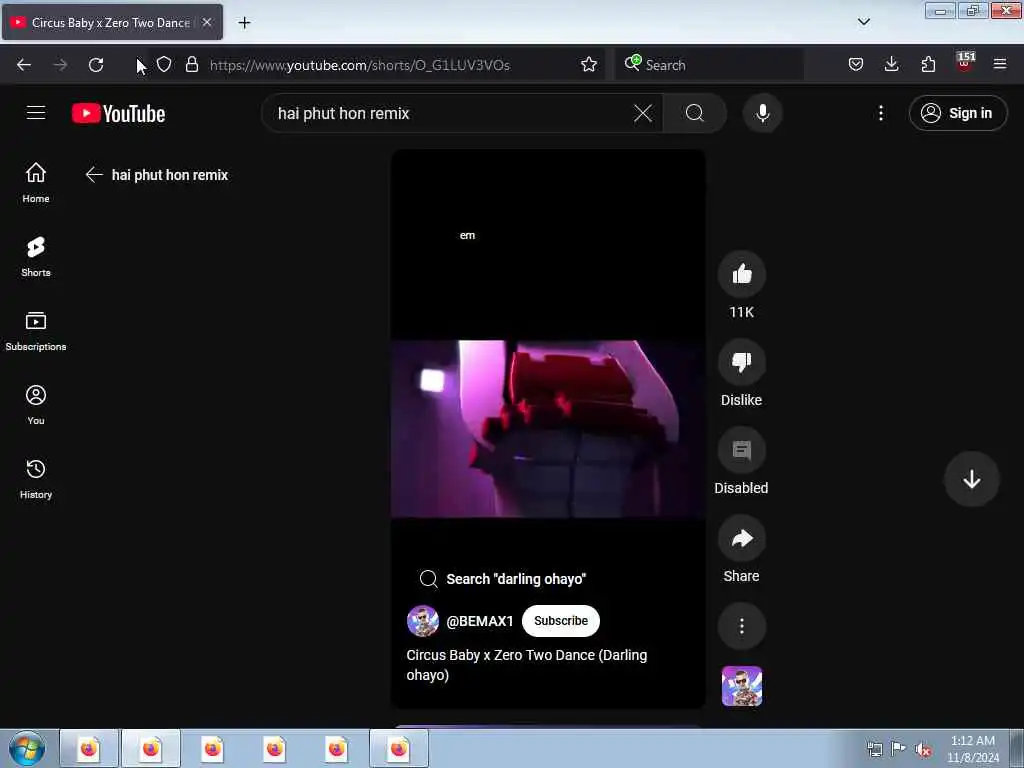Open a new browser tab
The height and width of the screenshot is (768, 1024).
pos(244,23)
